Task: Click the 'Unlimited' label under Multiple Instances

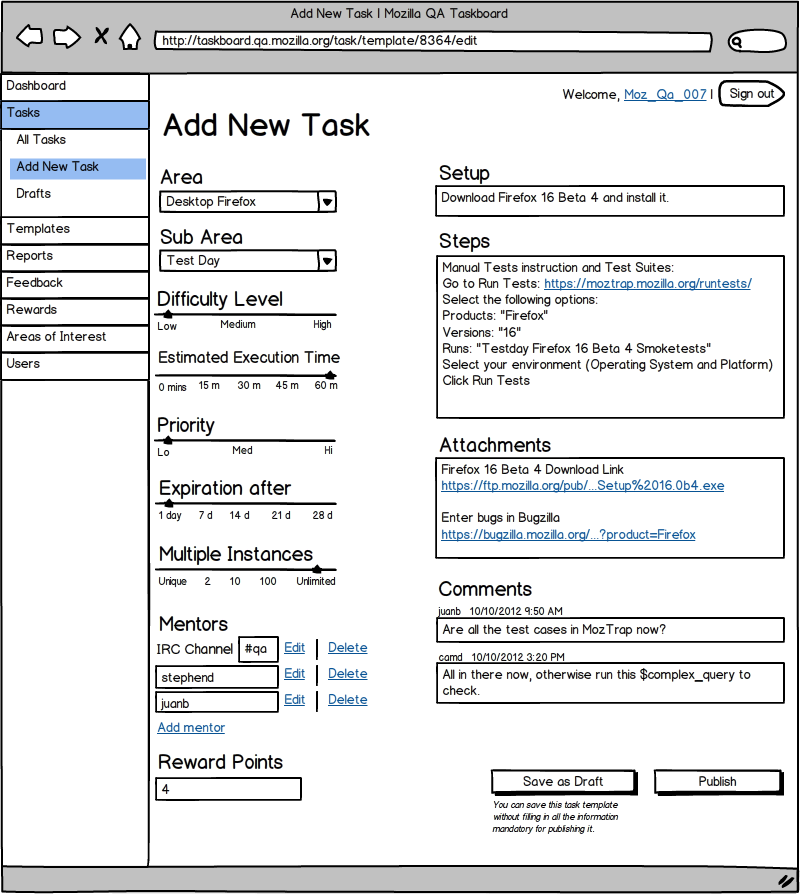Action: point(316,582)
